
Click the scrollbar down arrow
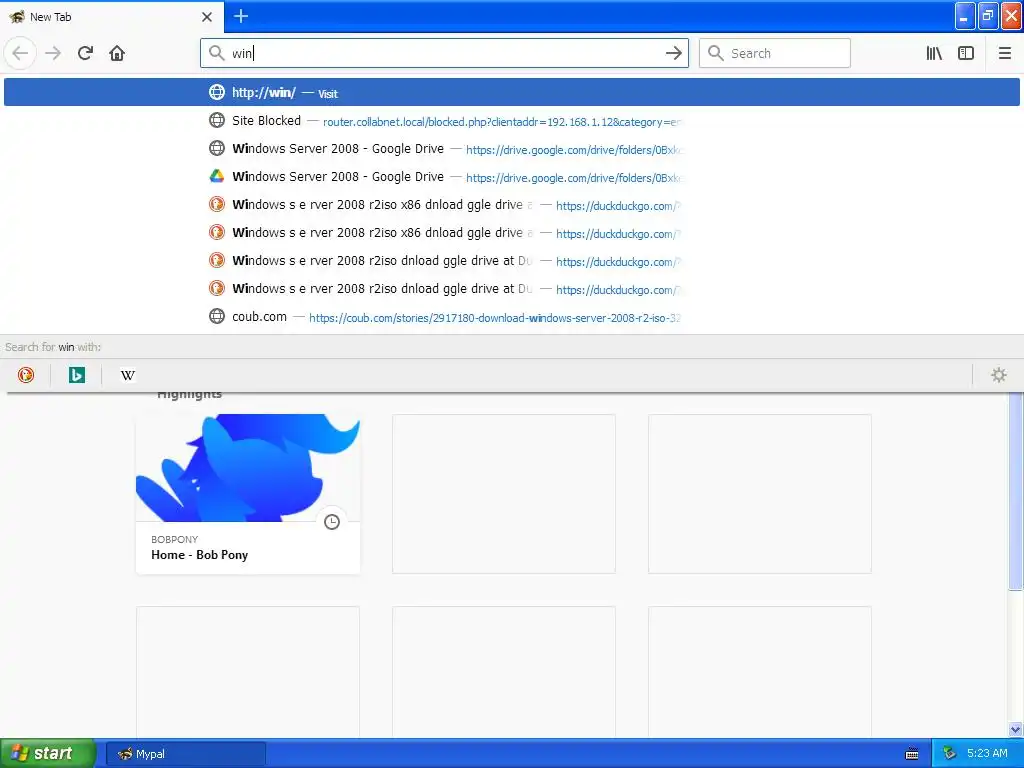click(1016, 729)
